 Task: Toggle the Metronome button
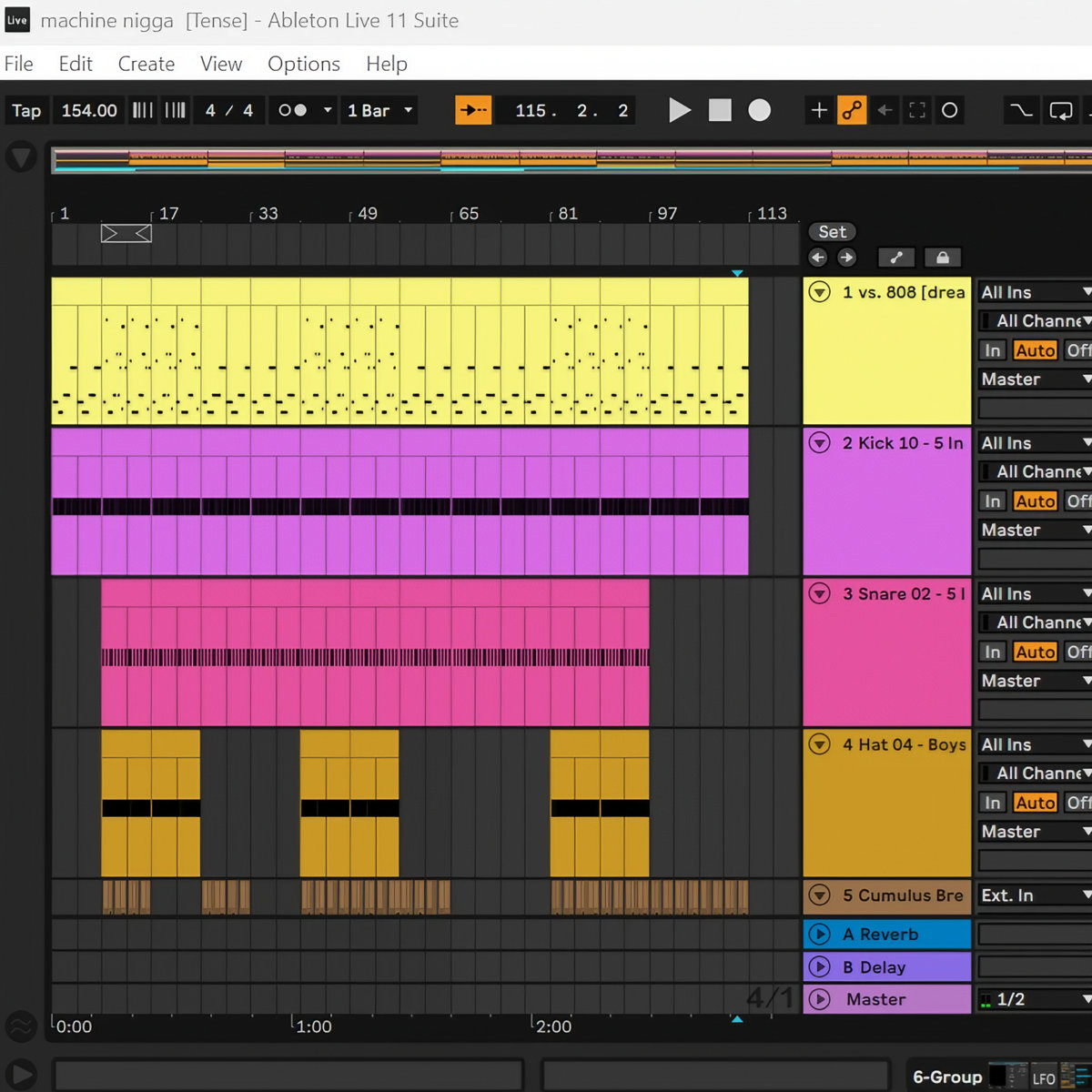click(x=292, y=110)
